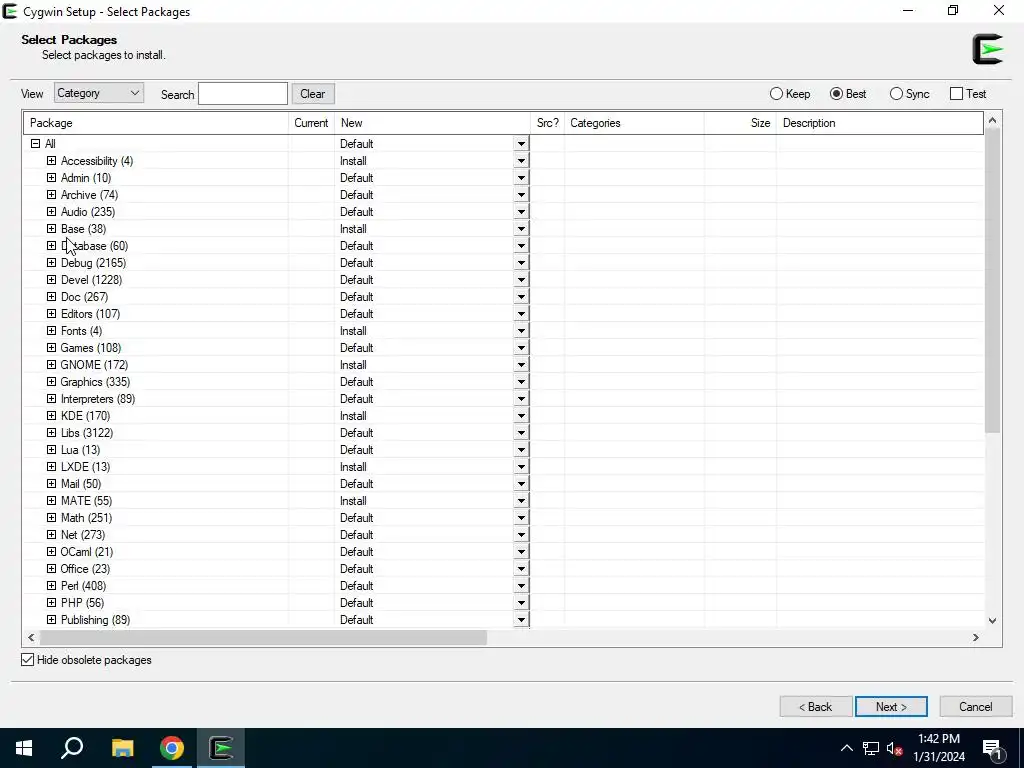Click scroll down arrow of package list

point(993,620)
